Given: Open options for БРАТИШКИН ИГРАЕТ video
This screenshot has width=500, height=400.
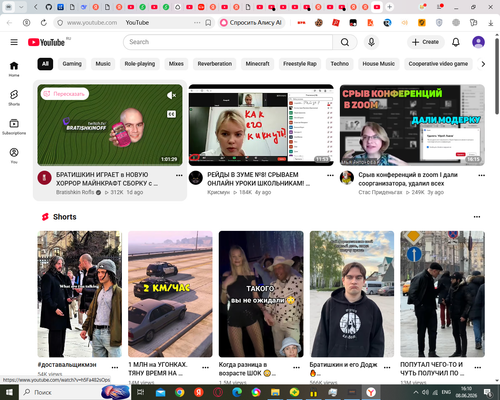Looking at the screenshot, I should pyautogui.click(x=179, y=175).
